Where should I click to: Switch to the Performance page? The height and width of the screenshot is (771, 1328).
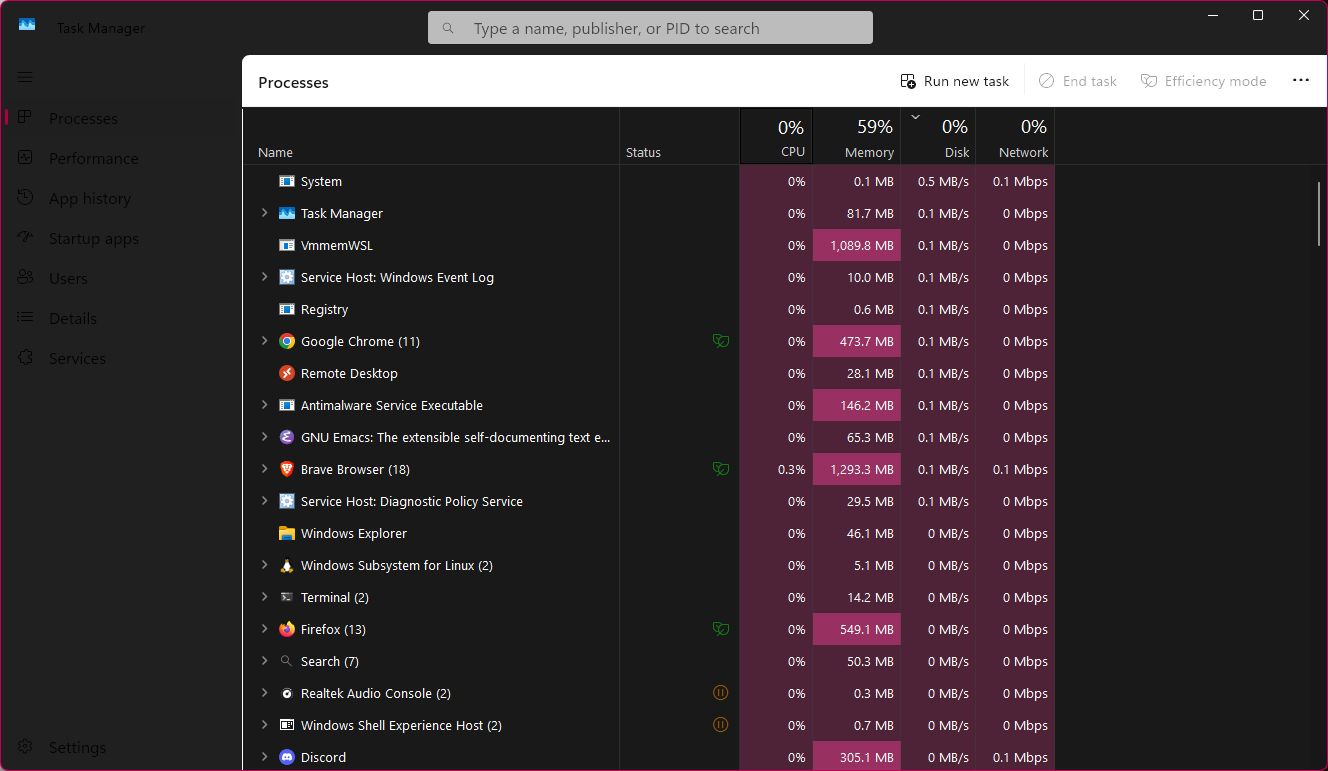pyautogui.click(x=121, y=158)
